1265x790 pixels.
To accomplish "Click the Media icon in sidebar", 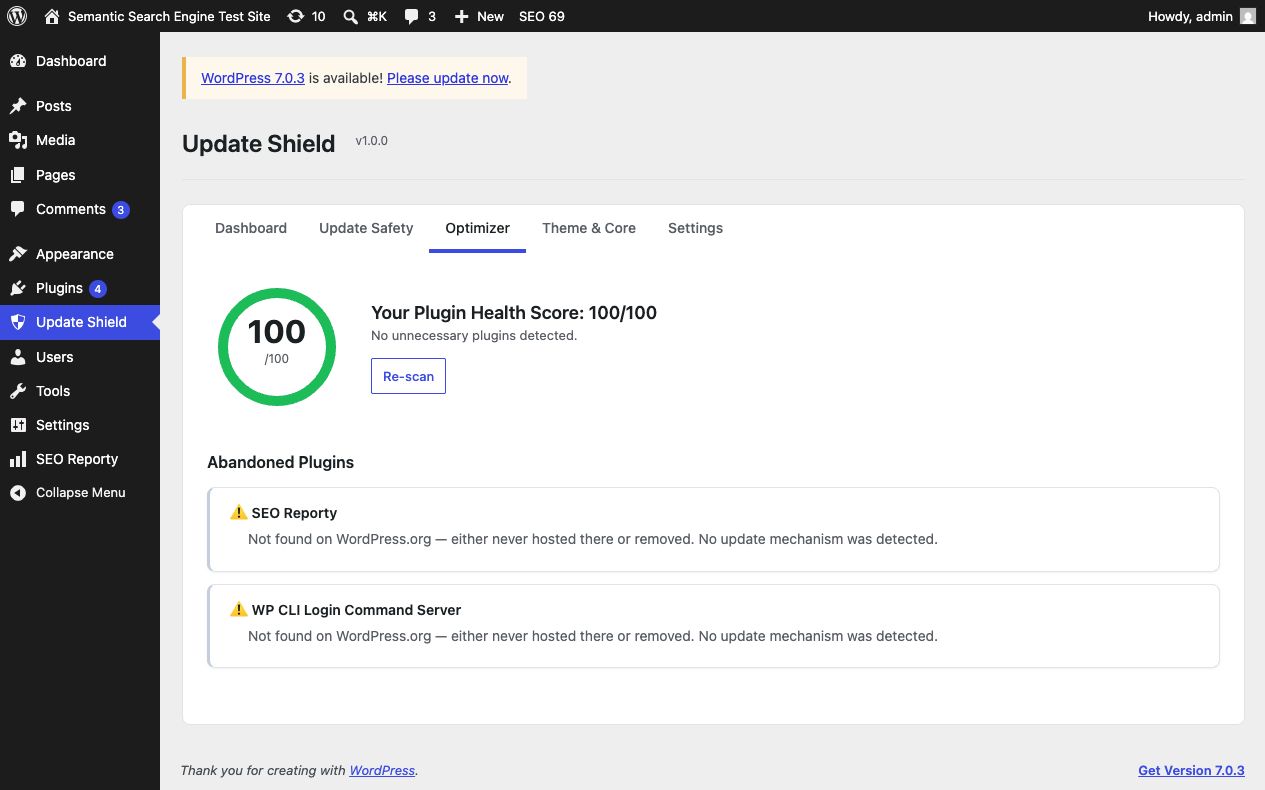I will pyautogui.click(x=18, y=140).
